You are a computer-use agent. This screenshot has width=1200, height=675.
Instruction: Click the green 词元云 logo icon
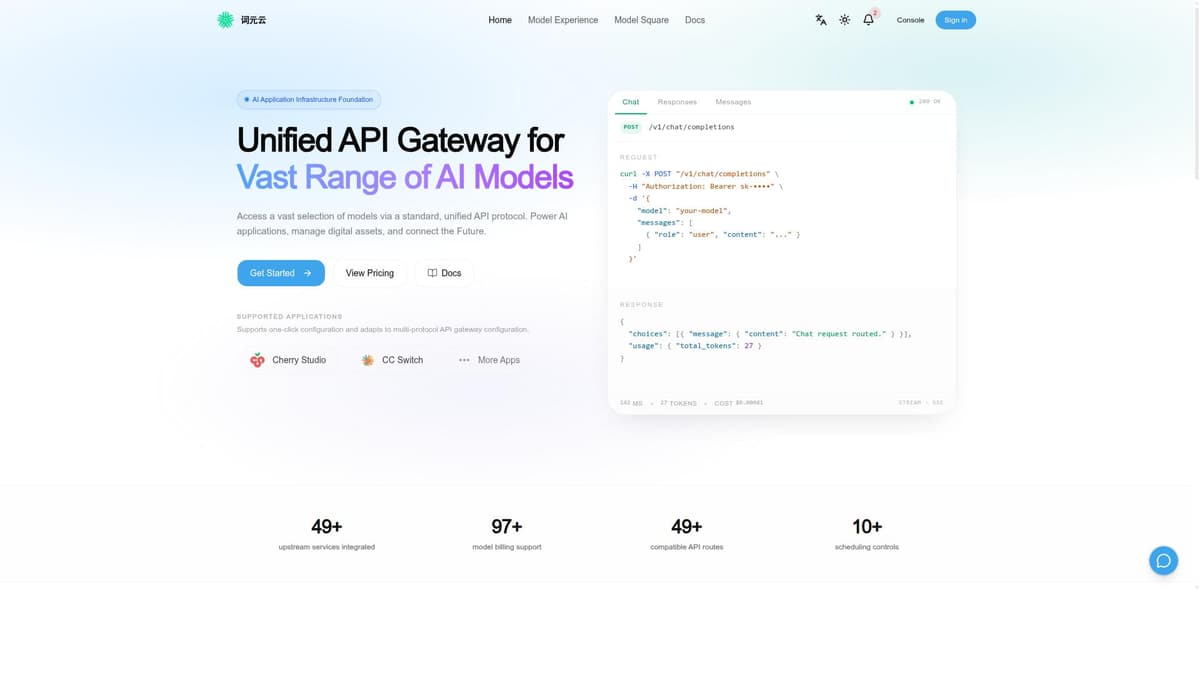tap(225, 20)
